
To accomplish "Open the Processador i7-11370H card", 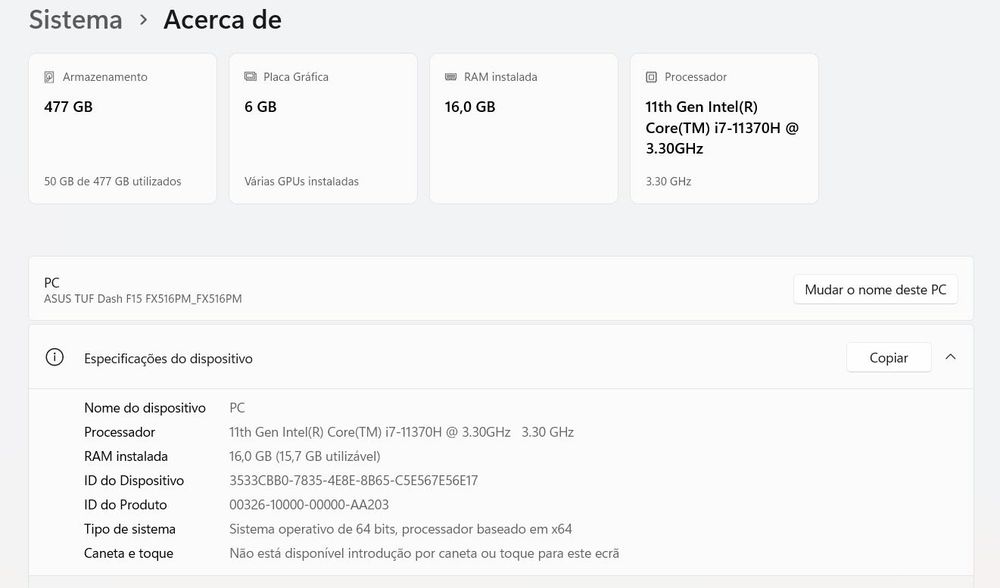I will pos(724,130).
